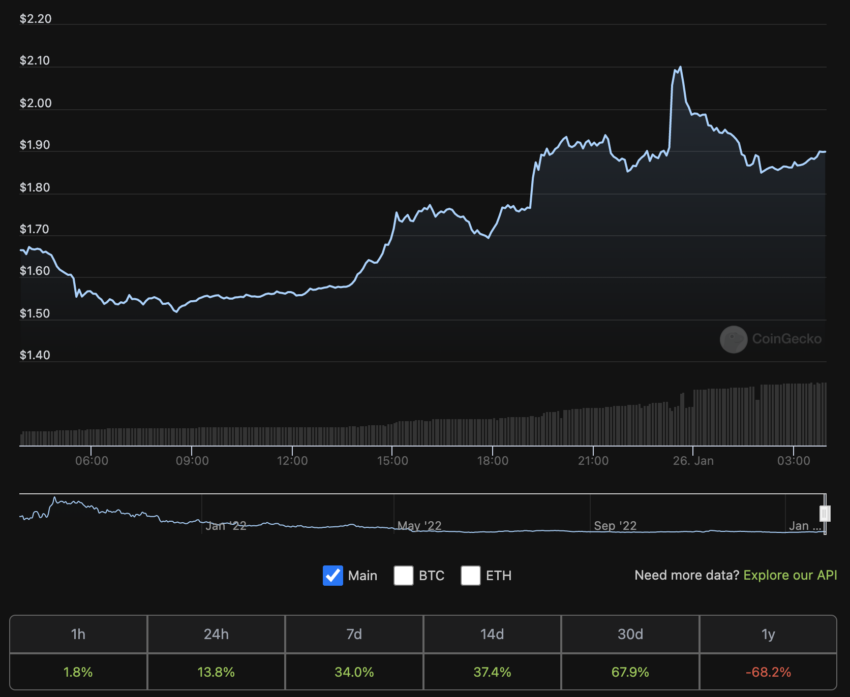
Task: Click the 1.8% one-hour change value
Action: (78, 672)
